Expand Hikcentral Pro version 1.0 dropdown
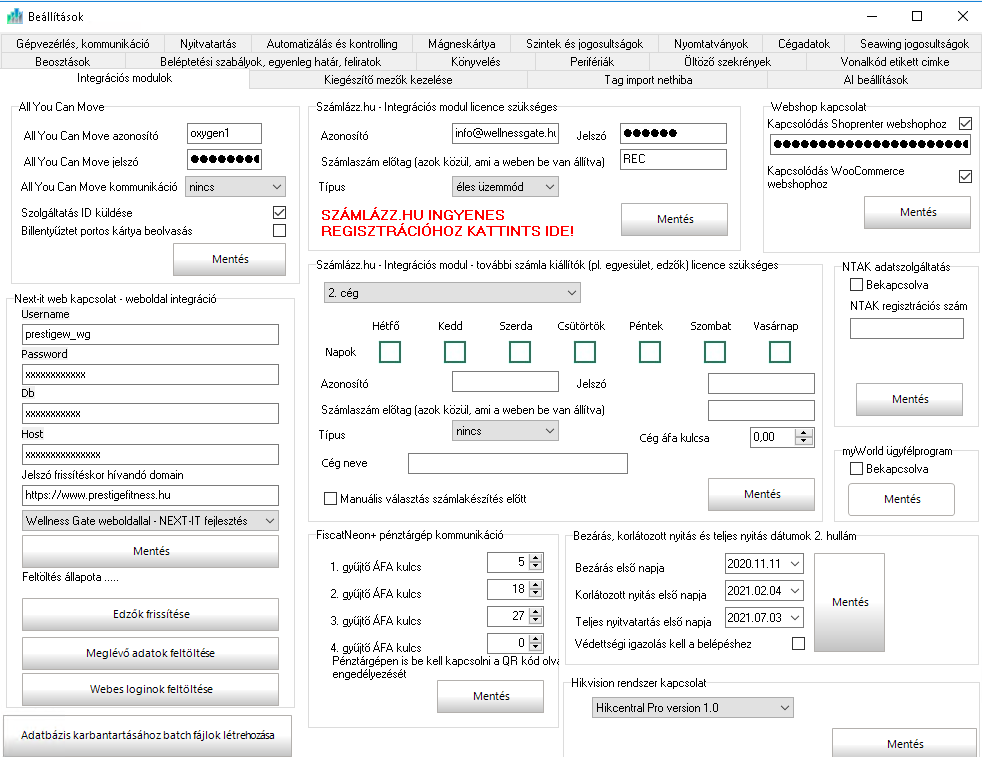982x757 pixels. [693, 708]
